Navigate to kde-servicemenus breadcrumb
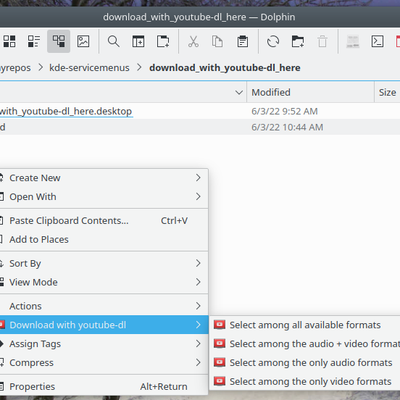Viewport: 400px width, 400px height. [x=89, y=68]
